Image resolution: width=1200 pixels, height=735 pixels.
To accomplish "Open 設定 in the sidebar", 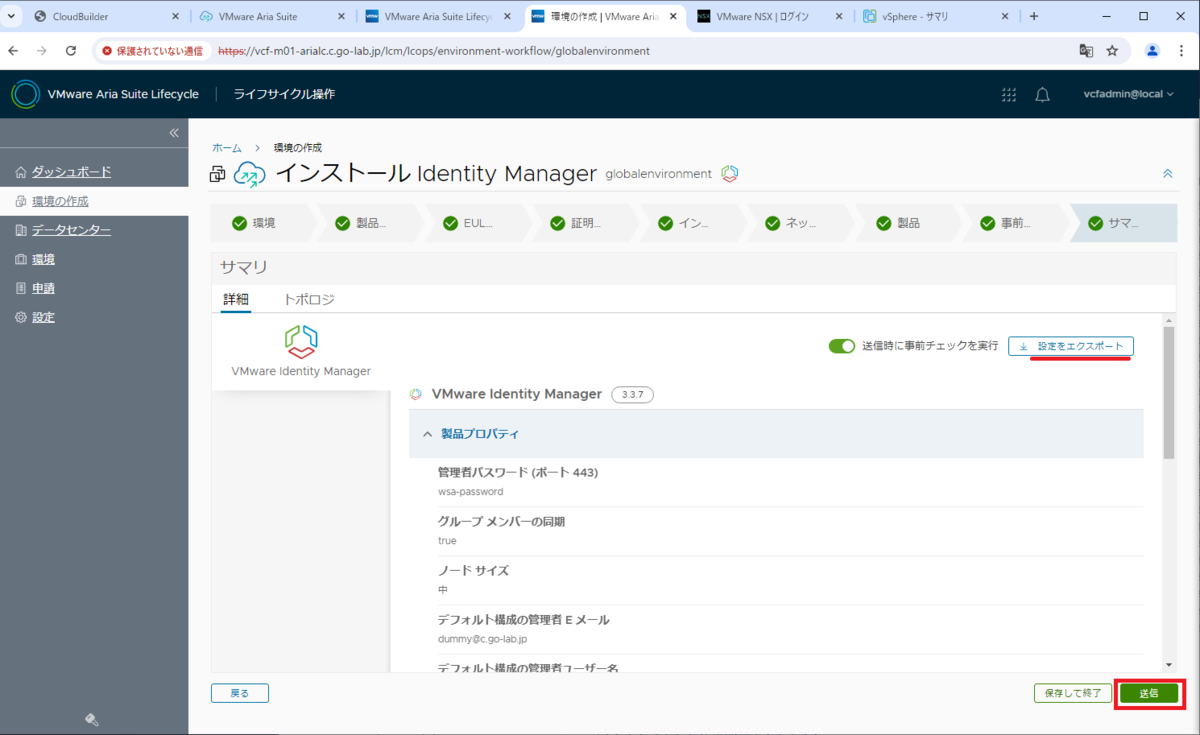I will [x=43, y=317].
